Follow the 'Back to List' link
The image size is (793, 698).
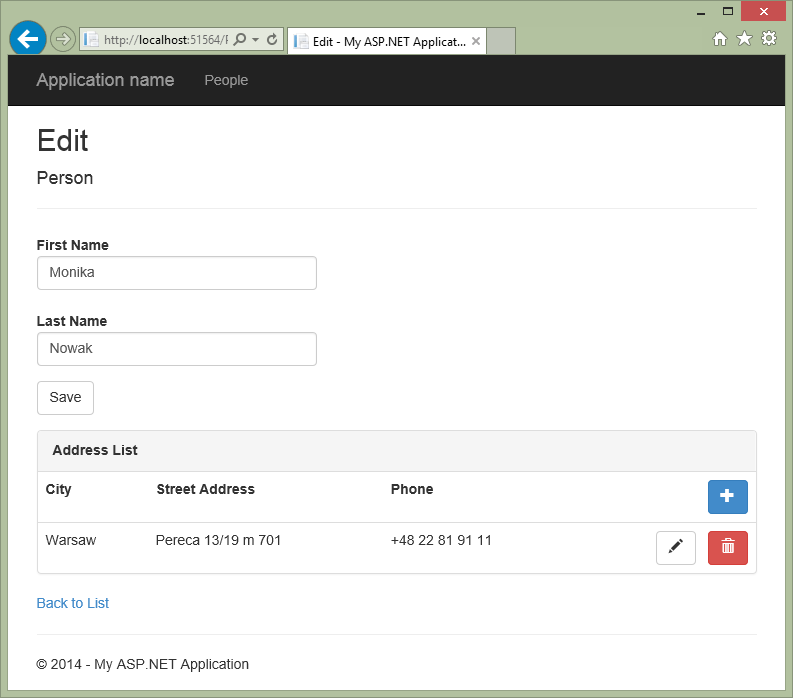73,603
